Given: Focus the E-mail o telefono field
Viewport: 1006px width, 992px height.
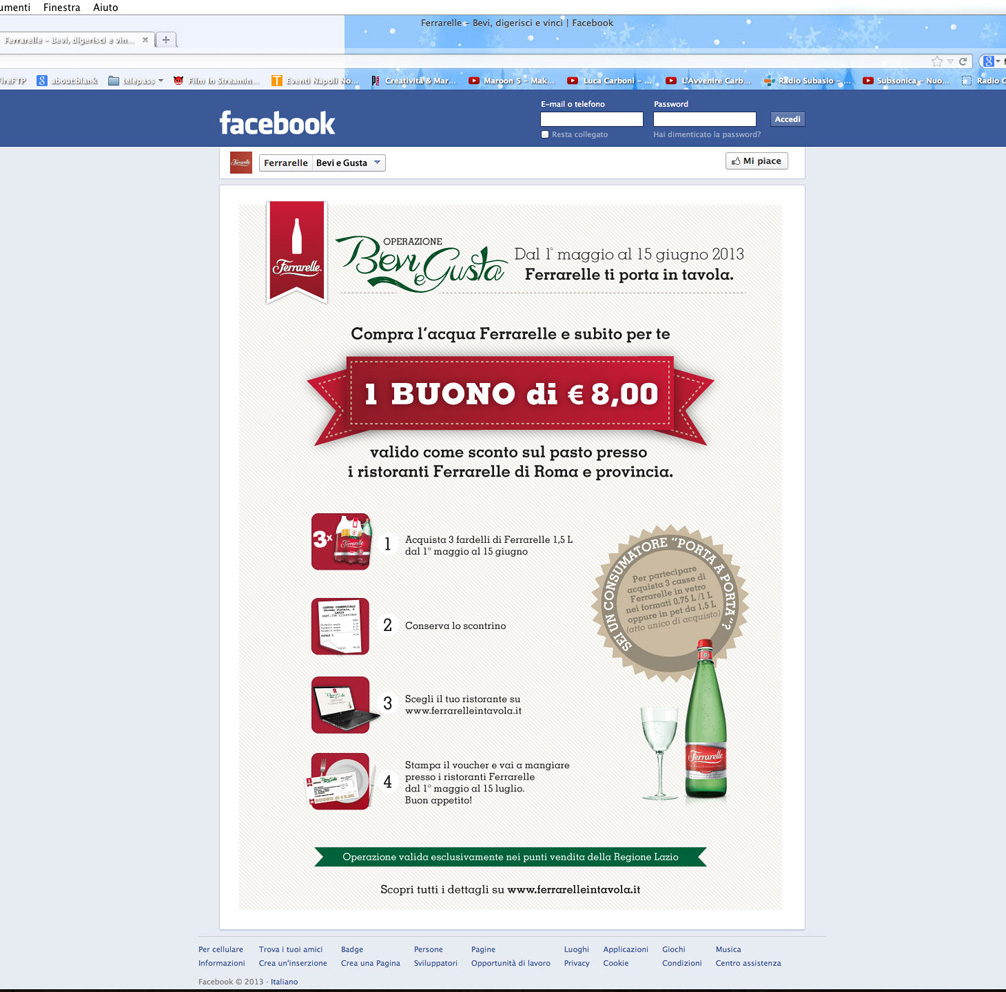Looking at the screenshot, I should [592, 119].
